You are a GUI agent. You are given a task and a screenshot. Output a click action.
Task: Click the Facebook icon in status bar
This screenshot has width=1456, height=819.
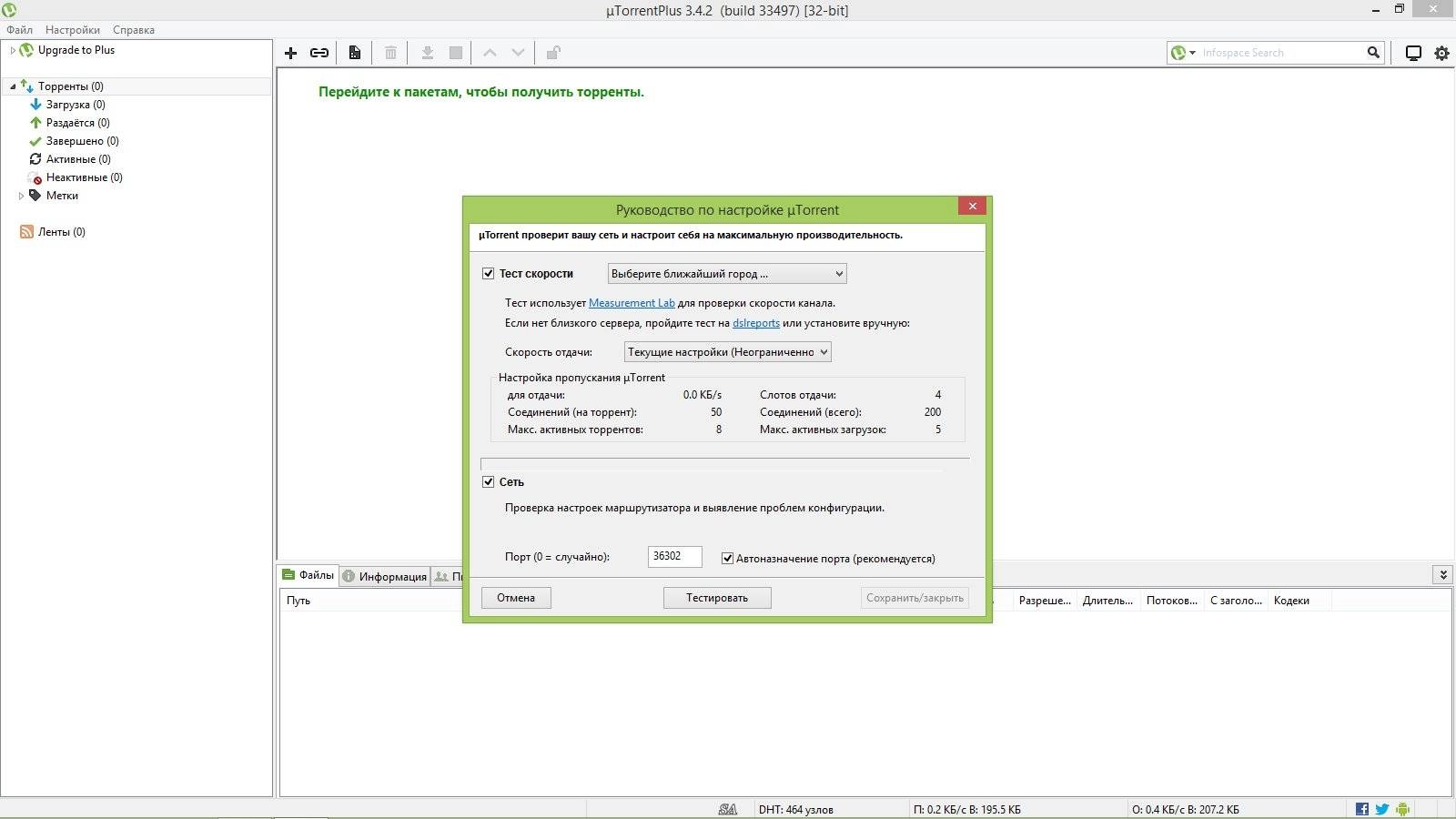pyautogui.click(x=1362, y=809)
